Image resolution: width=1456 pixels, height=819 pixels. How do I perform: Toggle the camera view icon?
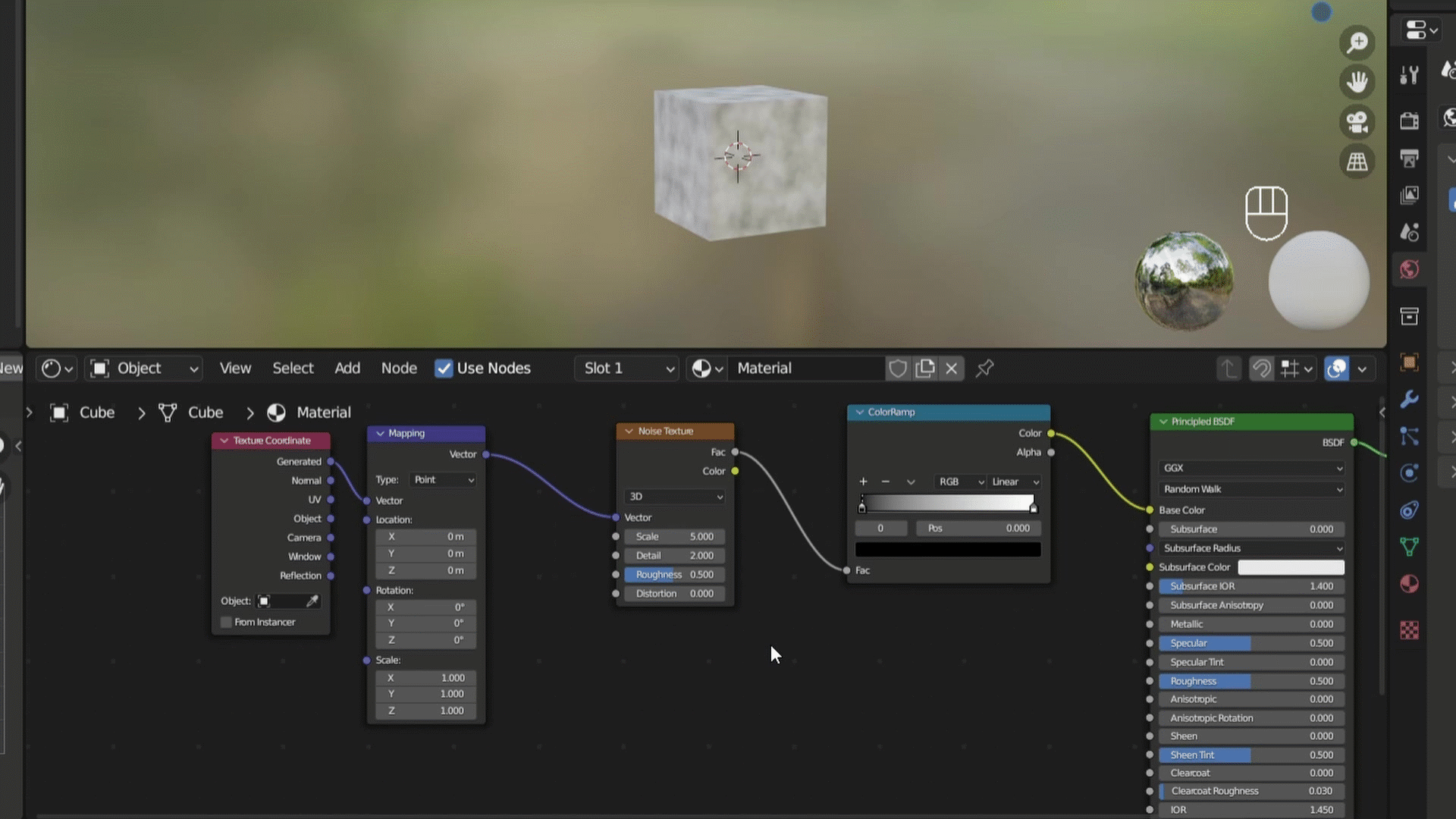click(x=1357, y=122)
